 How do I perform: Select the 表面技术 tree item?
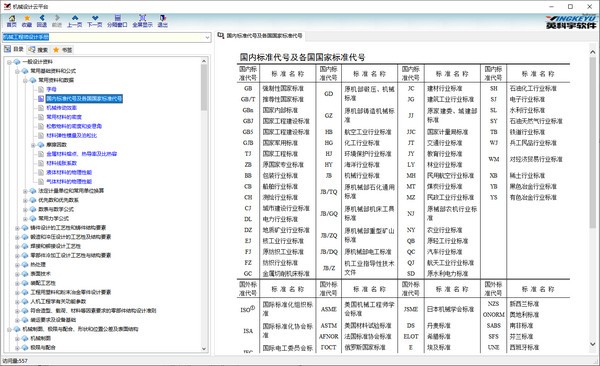pyautogui.click(x=41, y=274)
